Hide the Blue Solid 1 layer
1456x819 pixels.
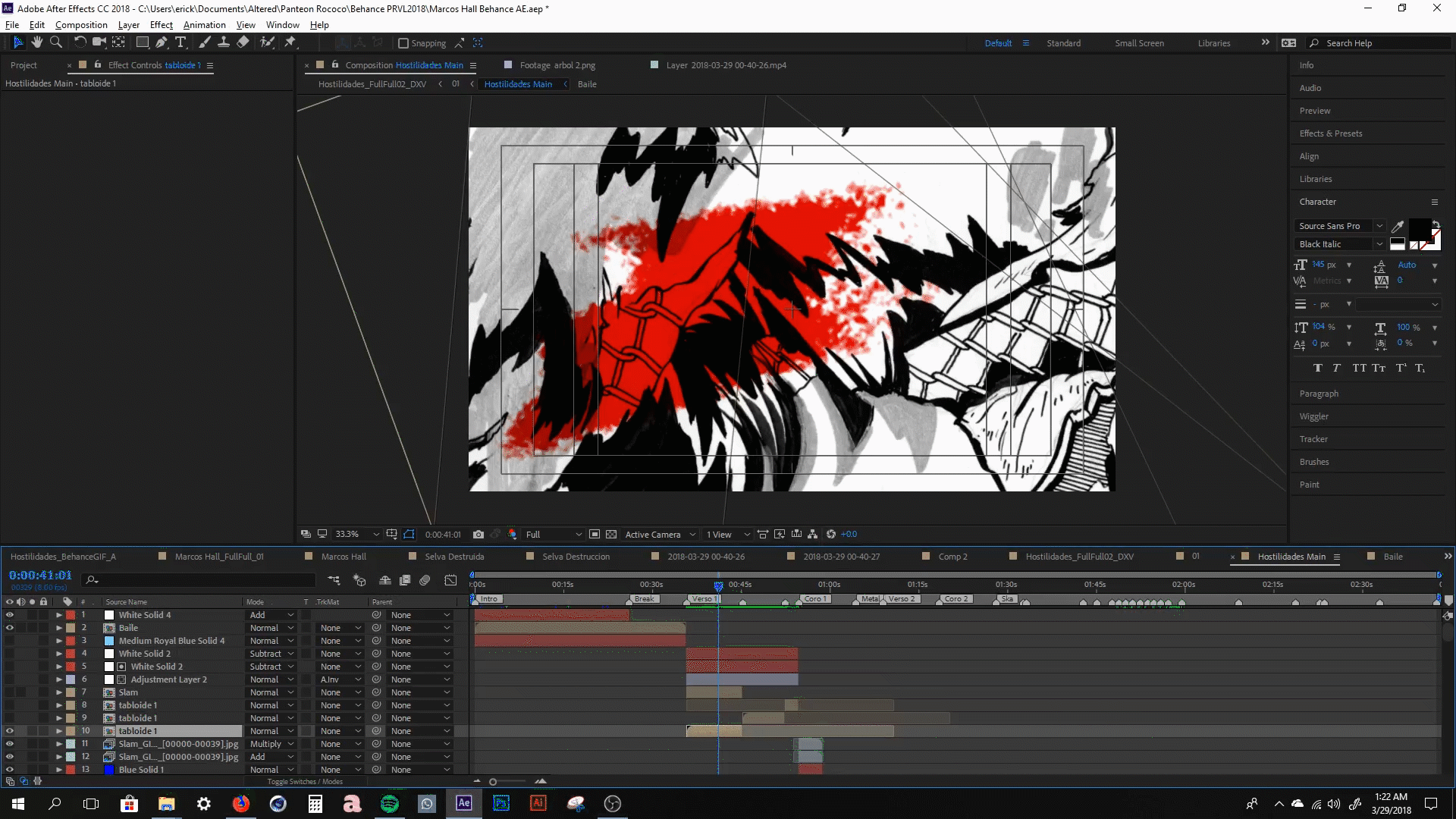pos(10,770)
